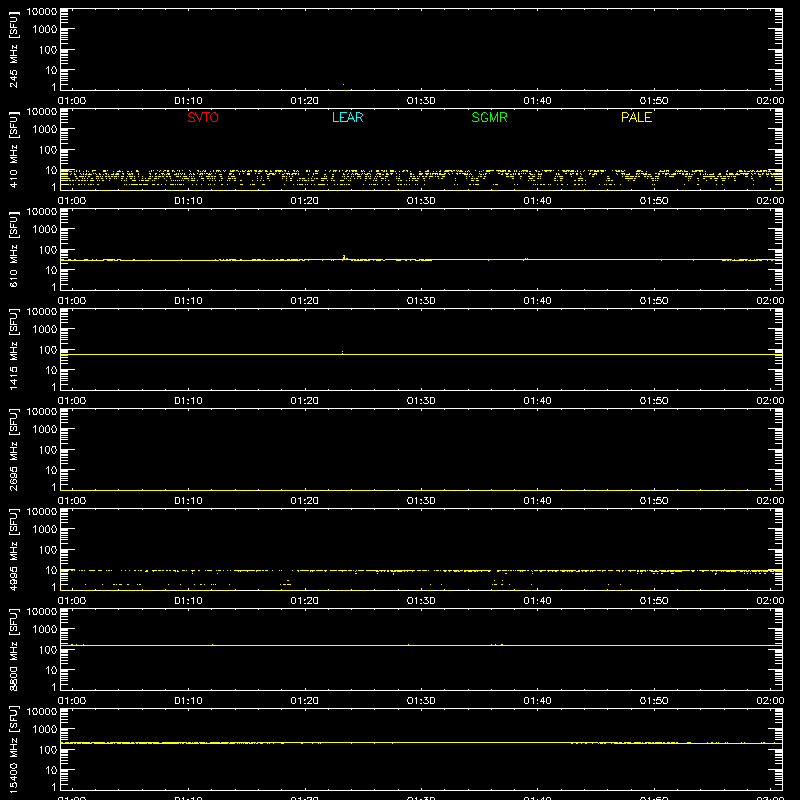Click the 10000 tick of 245 MHz plot
Viewport: 800px width, 800px height.
coord(42,12)
